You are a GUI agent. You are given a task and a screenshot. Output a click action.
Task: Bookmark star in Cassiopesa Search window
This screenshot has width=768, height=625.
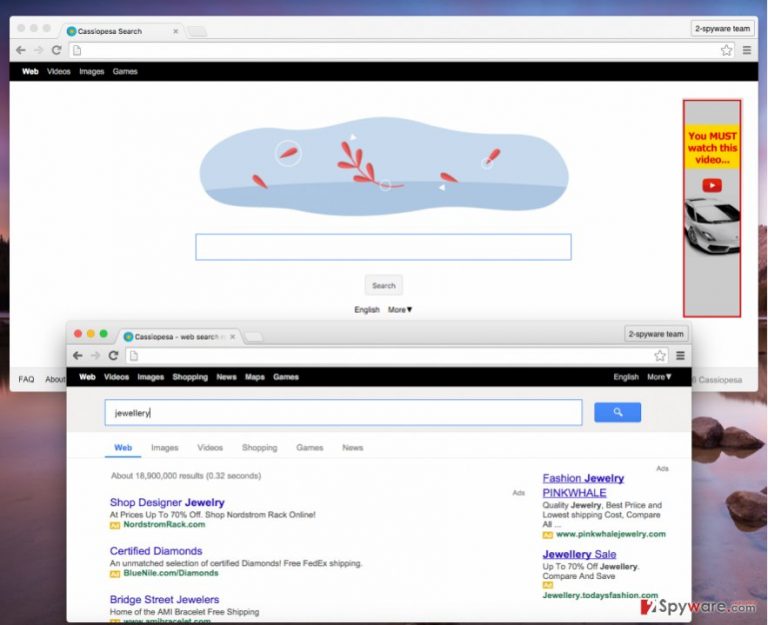726,50
